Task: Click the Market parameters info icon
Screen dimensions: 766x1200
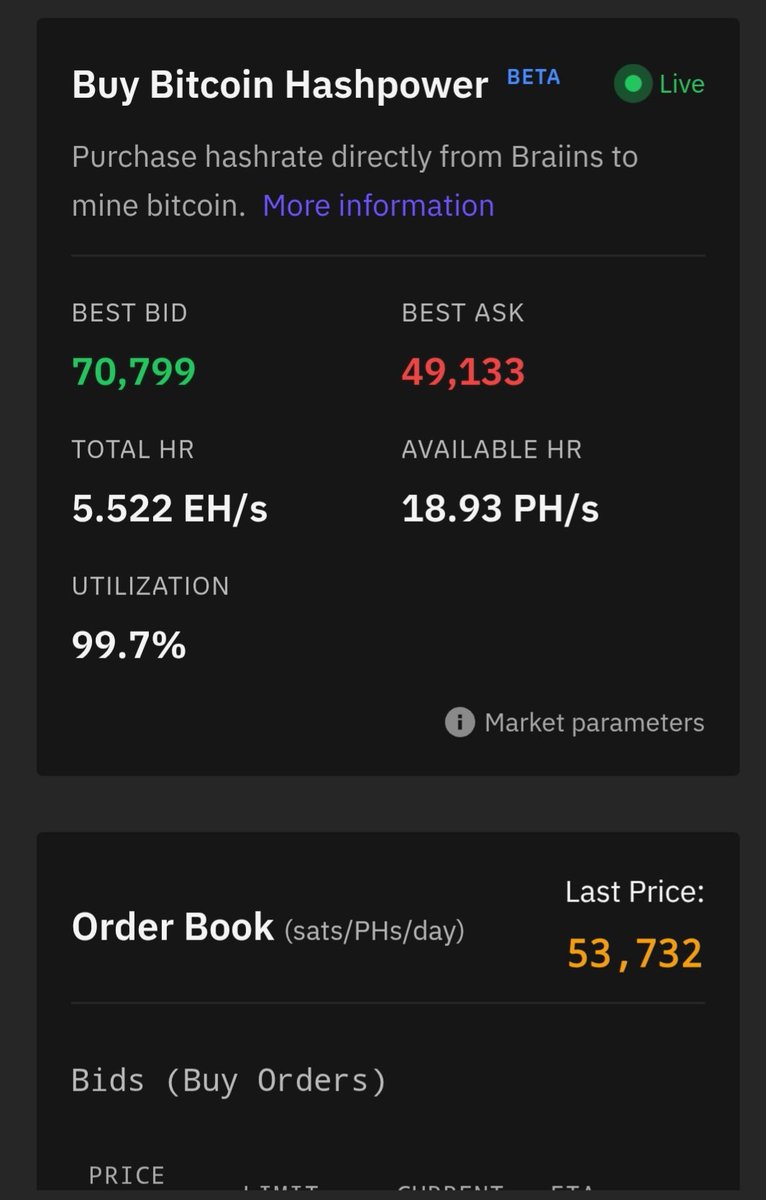Action: (x=459, y=722)
